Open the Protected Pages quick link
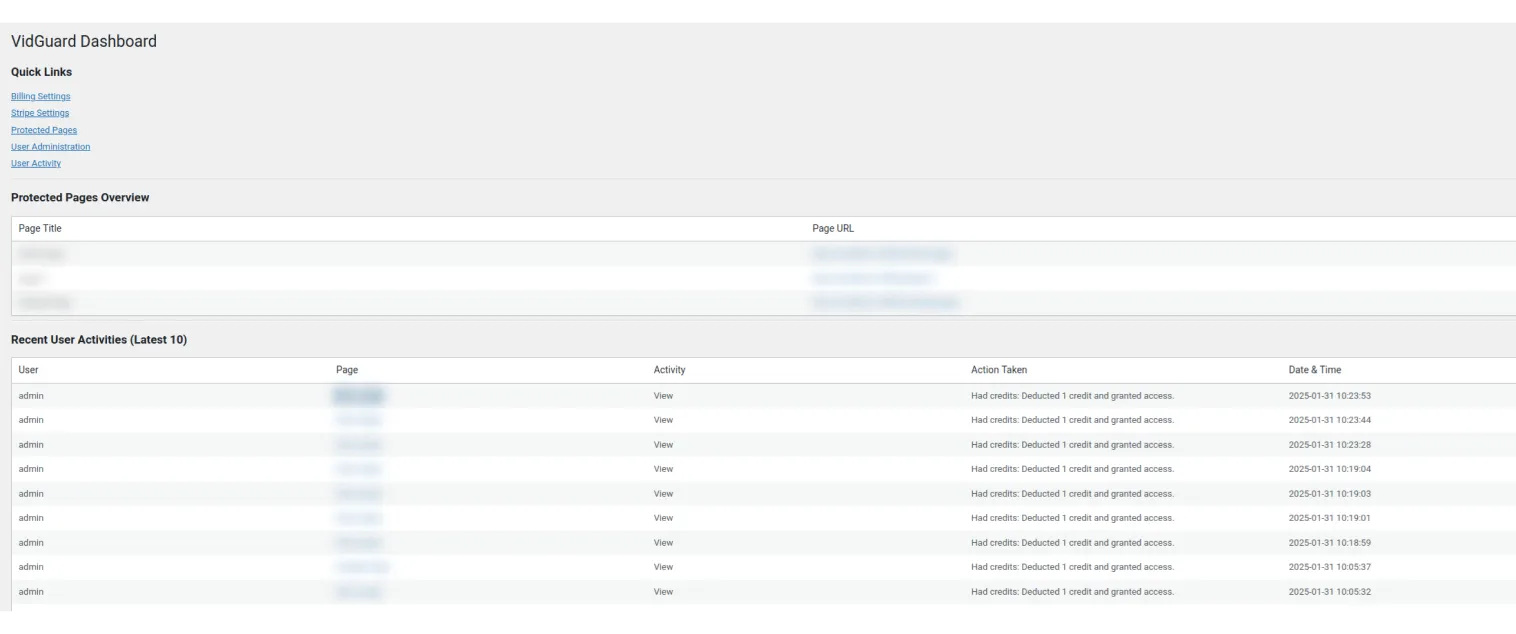Image resolution: width=1516 pixels, height=634 pixels. [x=44, y=130]
